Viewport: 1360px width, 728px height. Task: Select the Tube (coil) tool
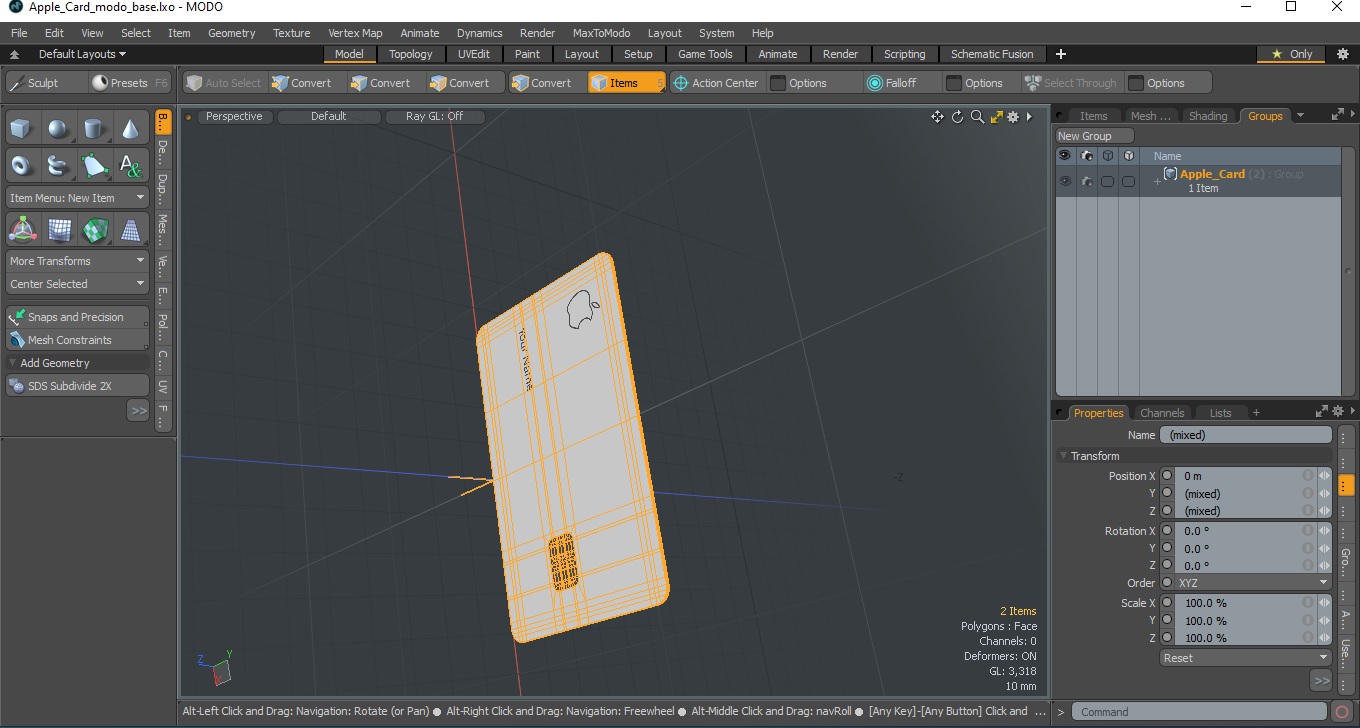(x=58, y=165)
